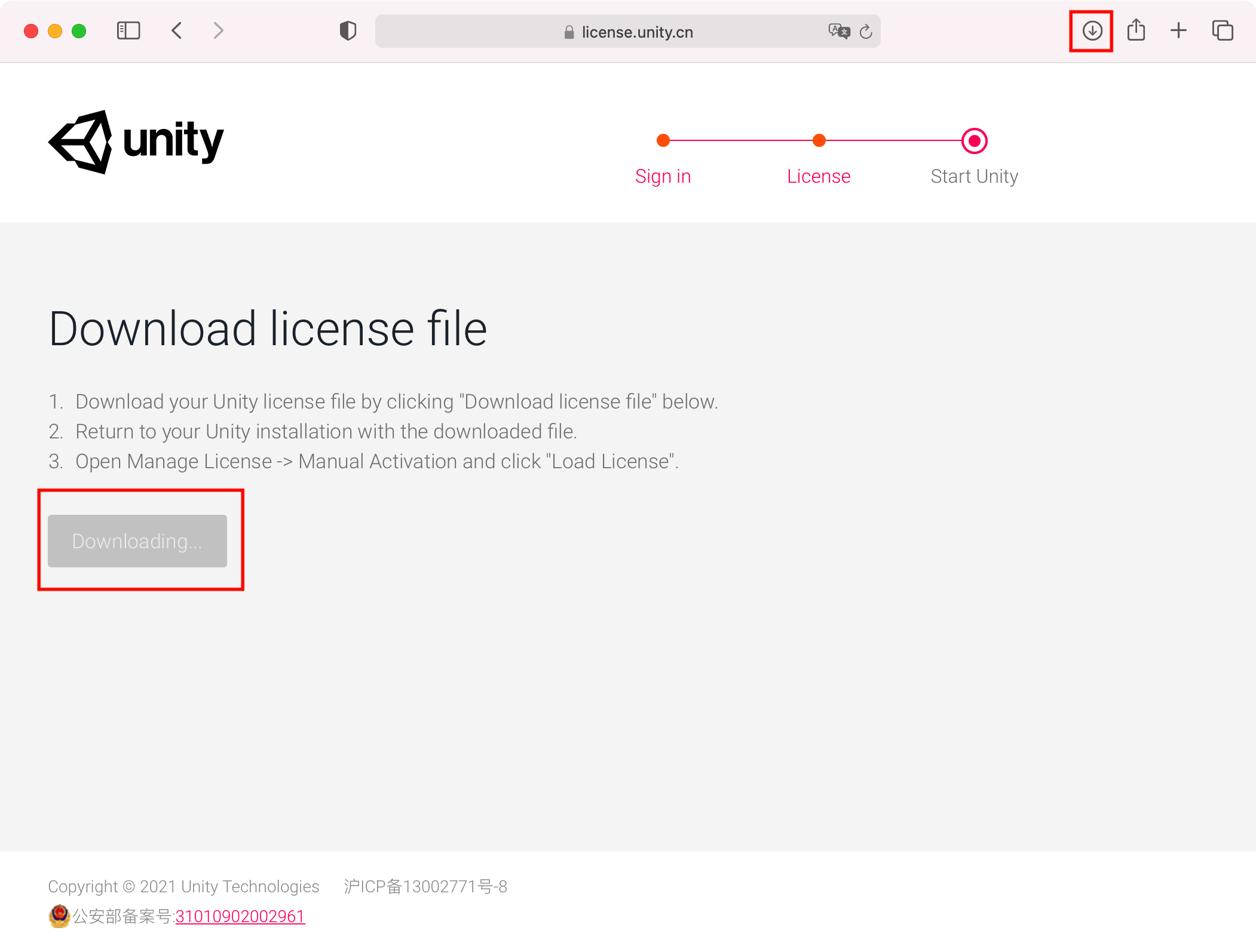Show tab overview icon
Screen dimensions: 1256x952
(x=1222, y=30)
